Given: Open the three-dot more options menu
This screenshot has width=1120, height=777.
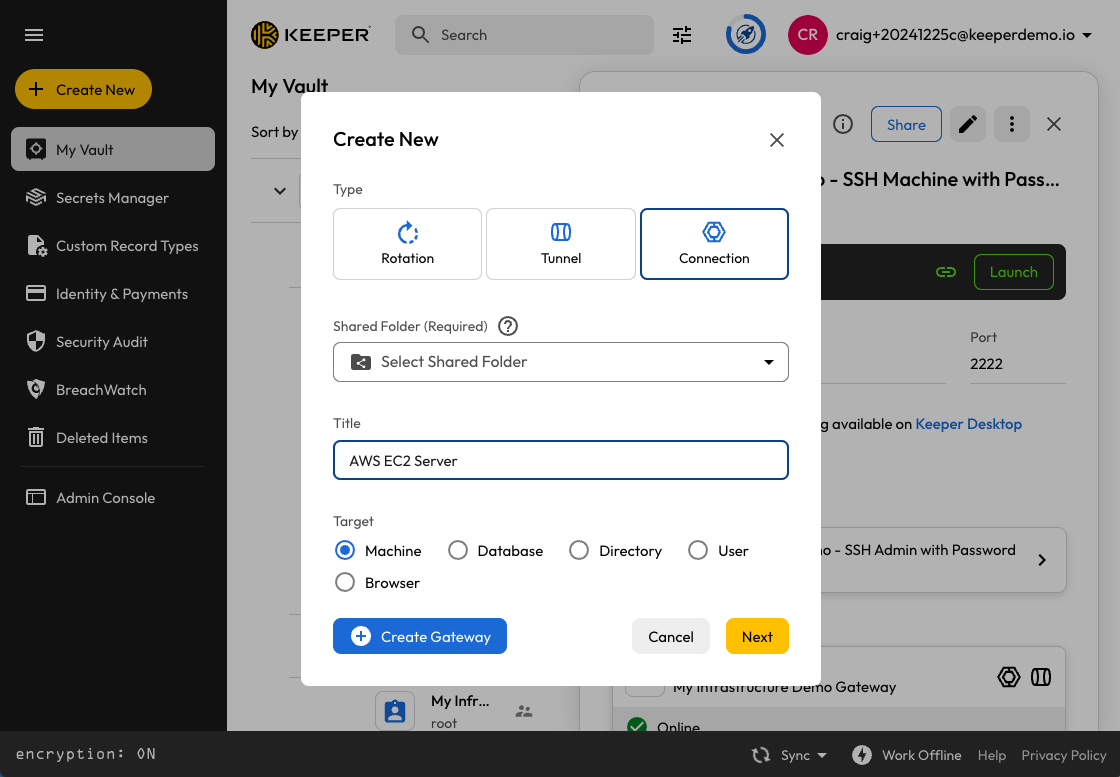Looking at the screenshot, I should point(1012,124).
